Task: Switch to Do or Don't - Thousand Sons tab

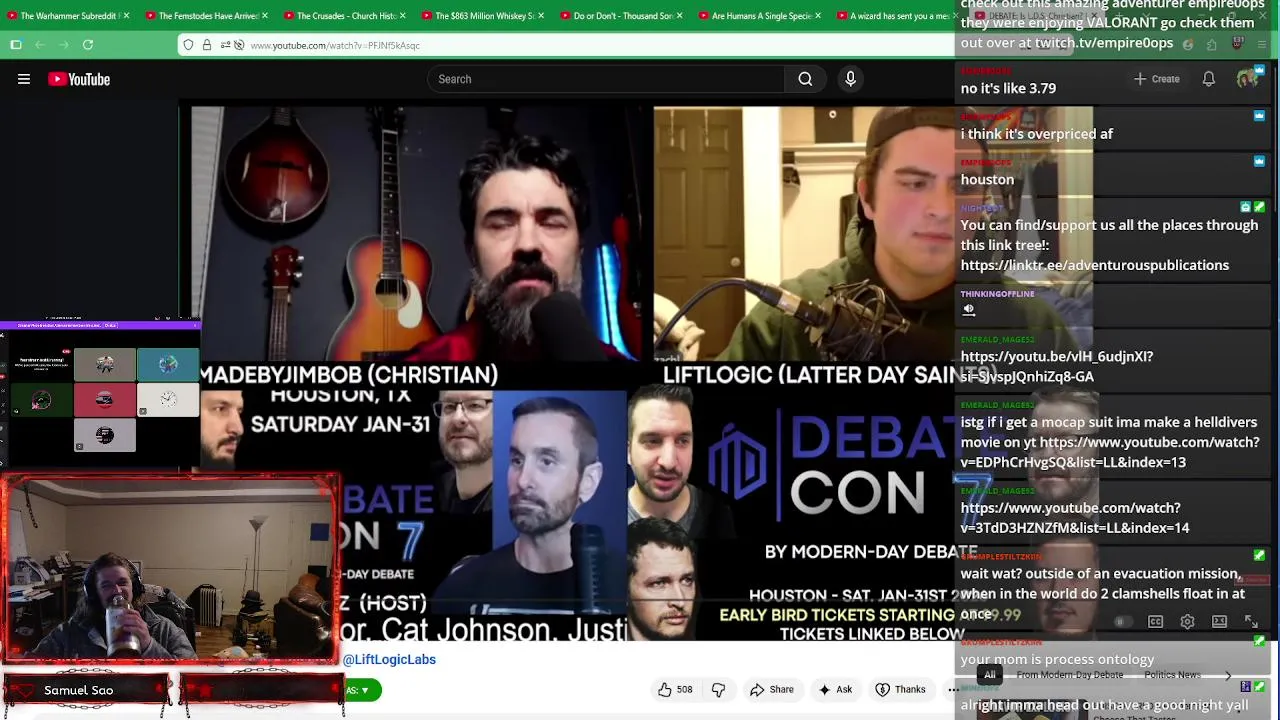Action: pos(622,16)
